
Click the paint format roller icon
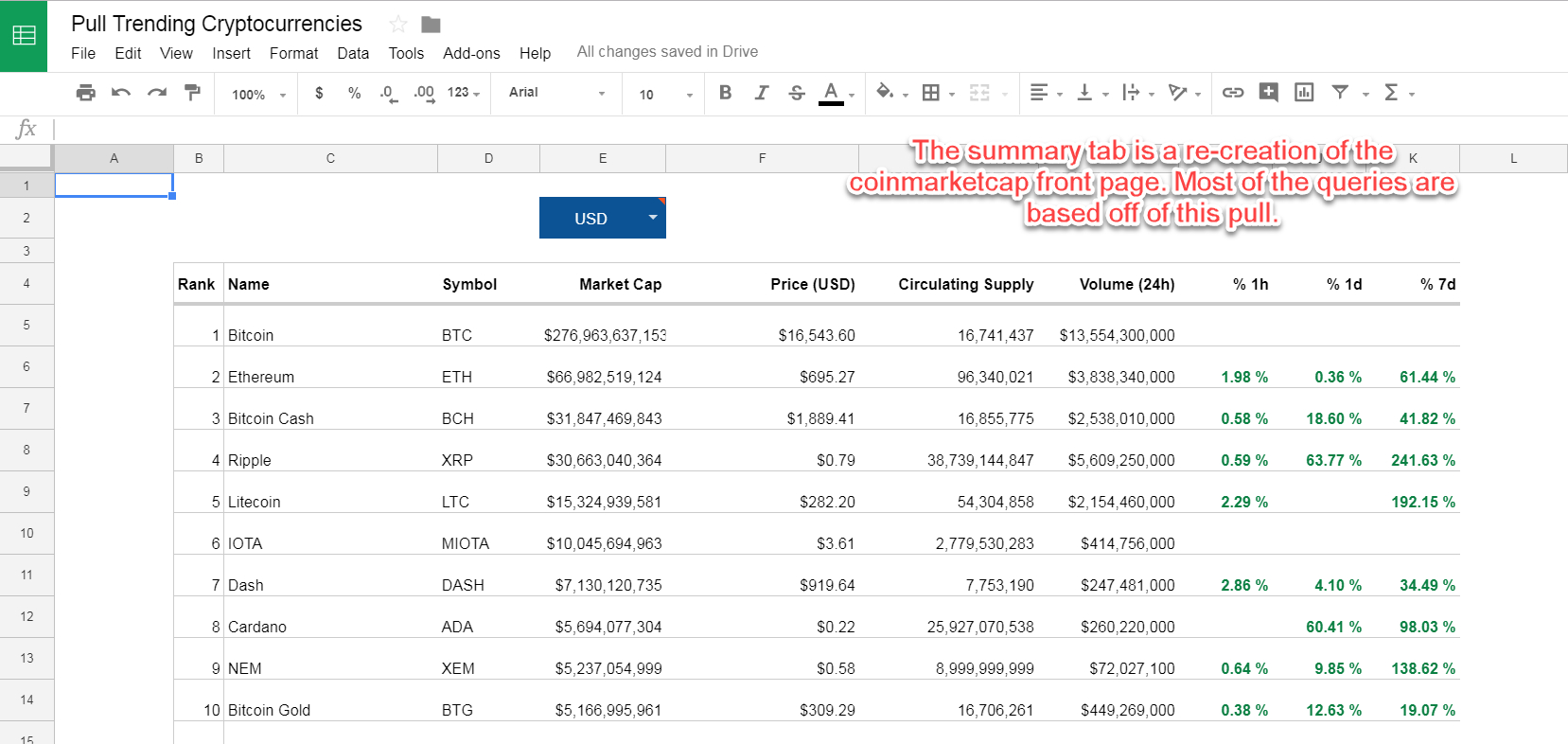pos(192,93)
